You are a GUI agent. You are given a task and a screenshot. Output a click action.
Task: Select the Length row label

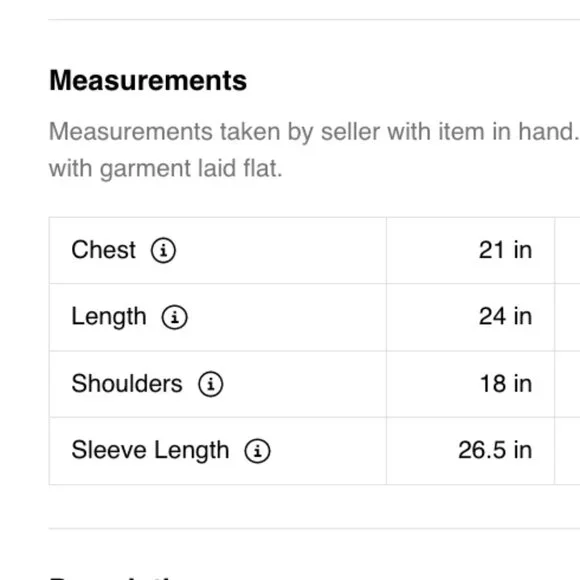pyautogui.click(x=109, y=317)
